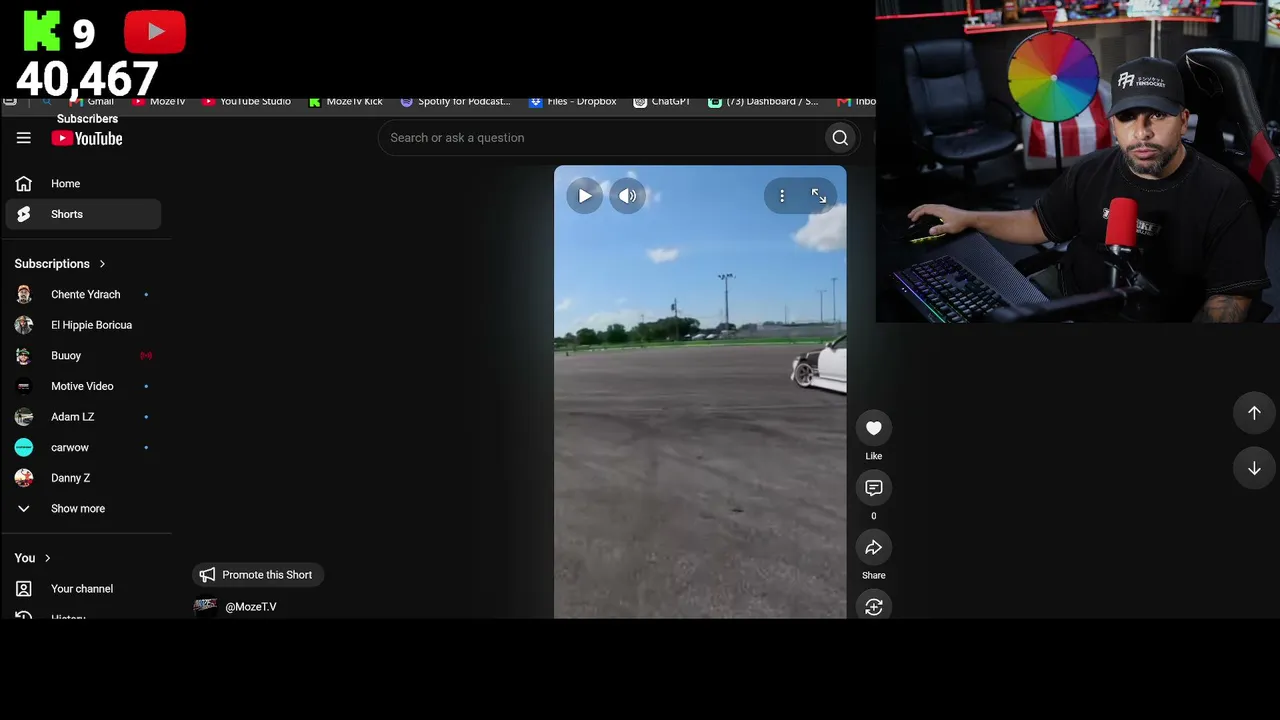Viewport: 1280px width, 720px height.
Task: Open the Short's three-dot more options
Action: pyautogui.click(x=782, y=196)
